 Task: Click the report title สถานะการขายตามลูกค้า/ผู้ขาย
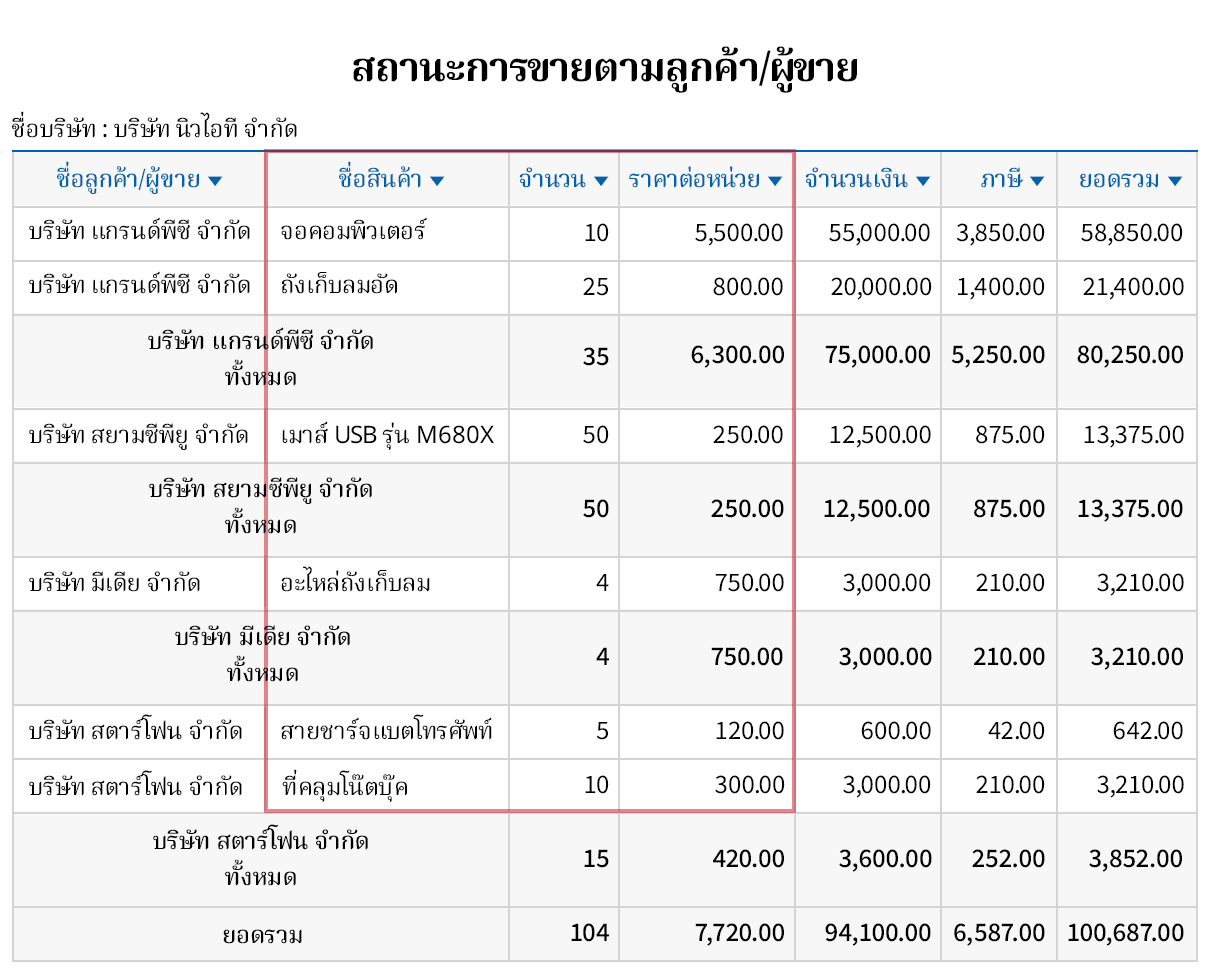[604, 67]
